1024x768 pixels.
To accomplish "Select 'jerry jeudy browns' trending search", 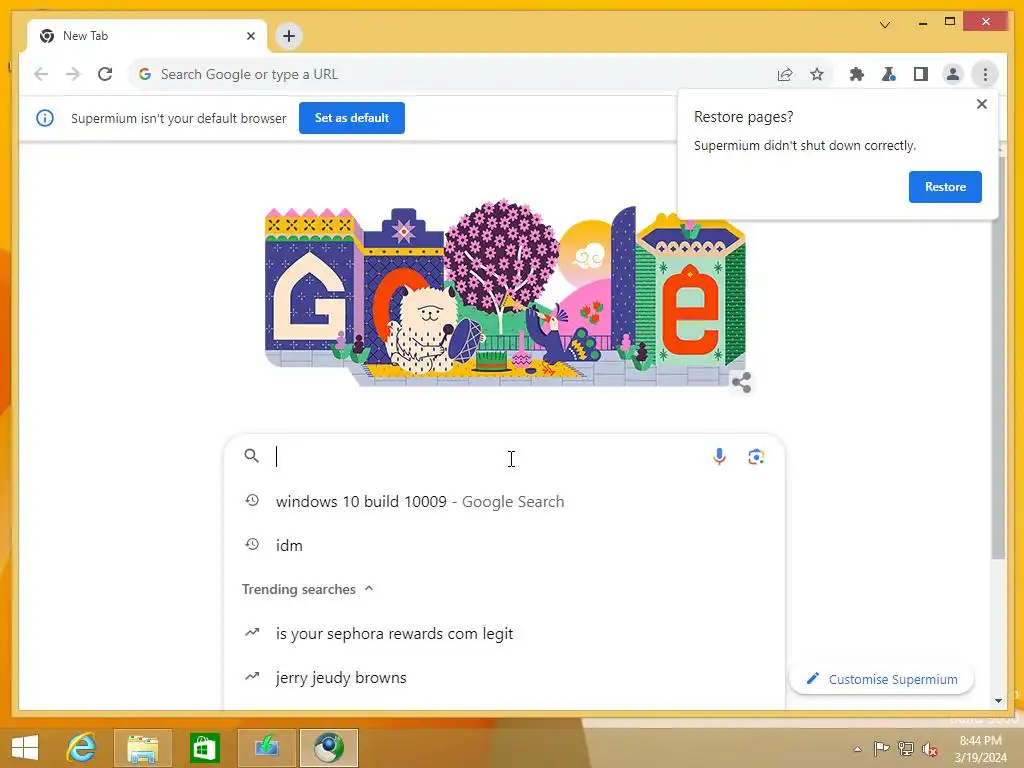I will pos(504,677).
